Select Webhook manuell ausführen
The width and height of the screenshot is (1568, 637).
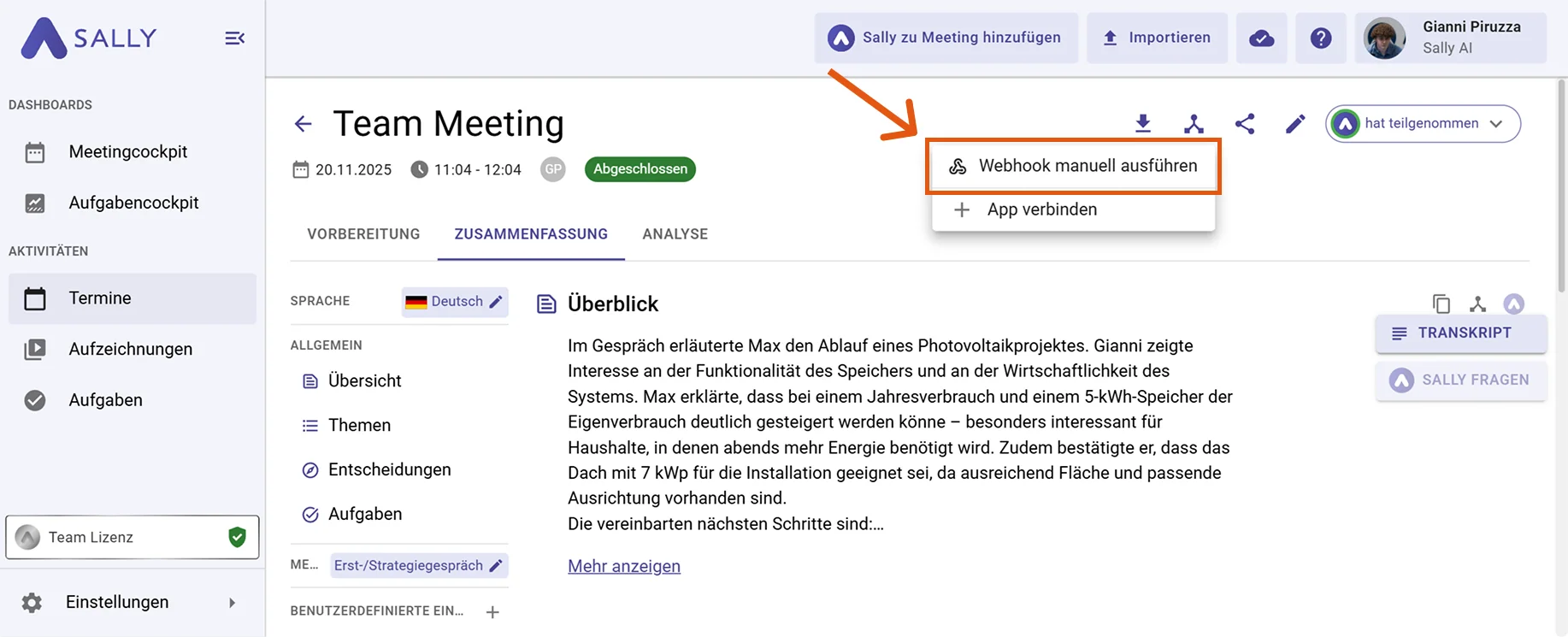(x=1073, y=166)
